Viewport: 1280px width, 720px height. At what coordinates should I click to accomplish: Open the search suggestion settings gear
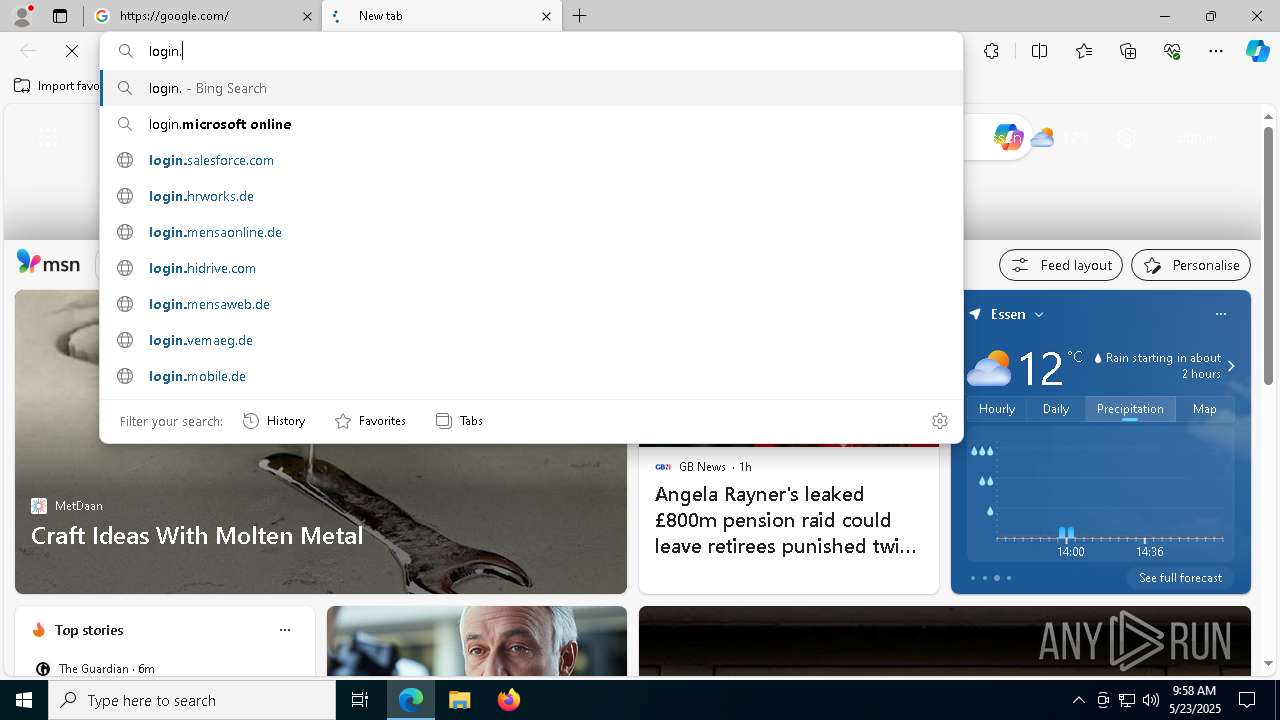click(939, 421)
